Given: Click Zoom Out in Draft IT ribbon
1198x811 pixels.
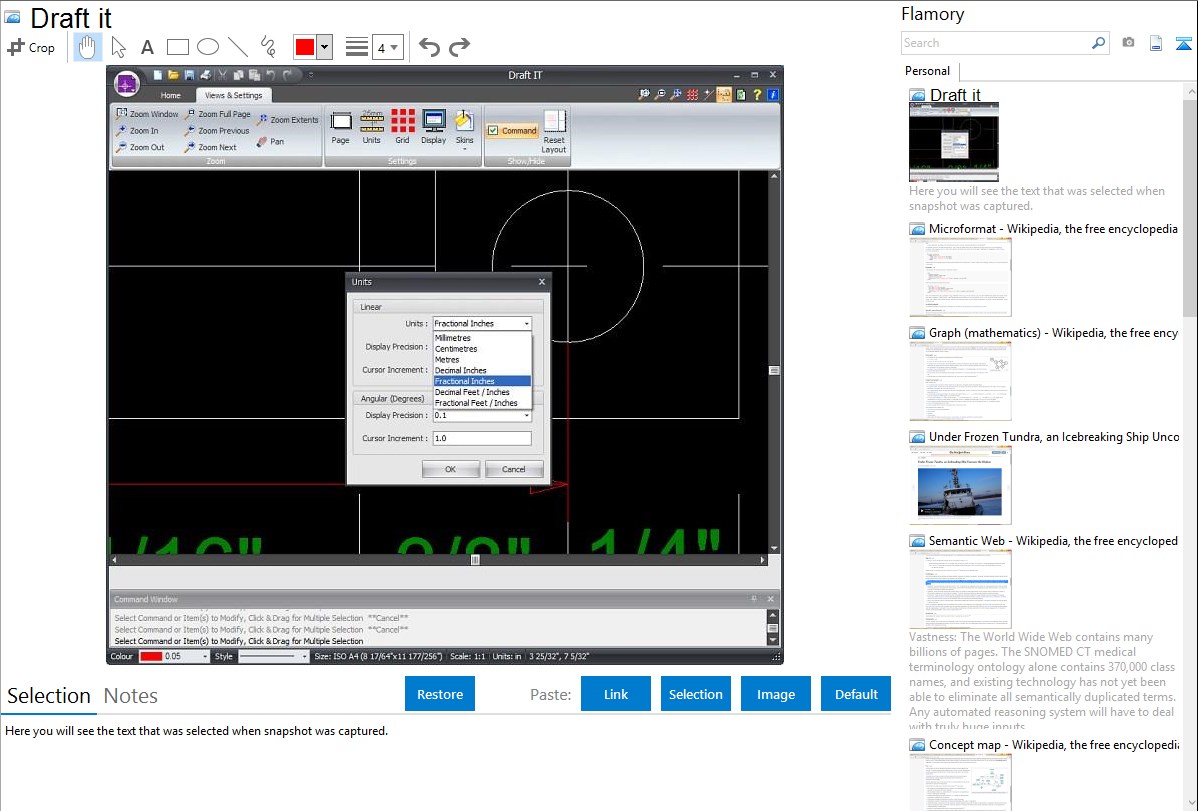Looking at the screenshot, I should coord(140,148).
